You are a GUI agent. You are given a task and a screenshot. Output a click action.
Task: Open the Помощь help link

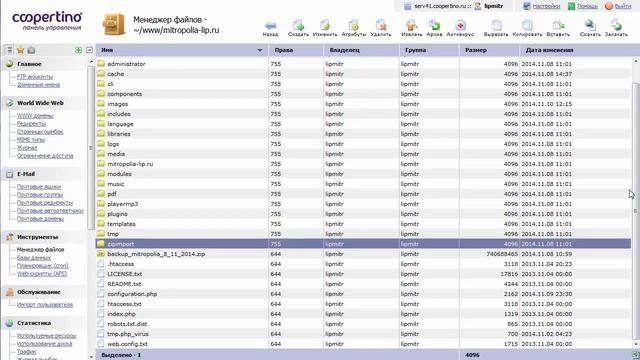[x=587, y=6]
